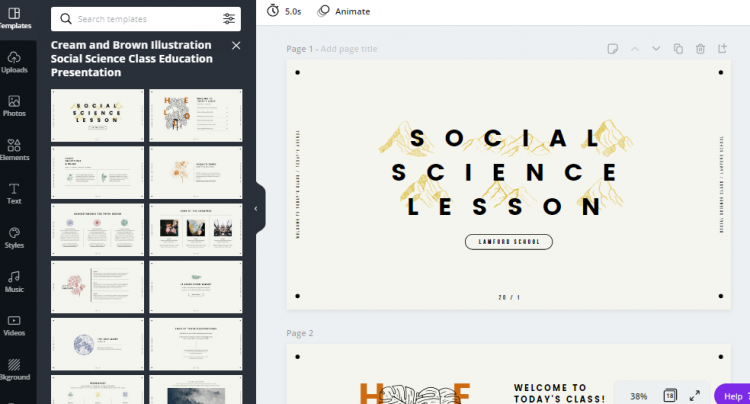
Task: Open the Elements sidebar panel
Action: tap(15, 149)
